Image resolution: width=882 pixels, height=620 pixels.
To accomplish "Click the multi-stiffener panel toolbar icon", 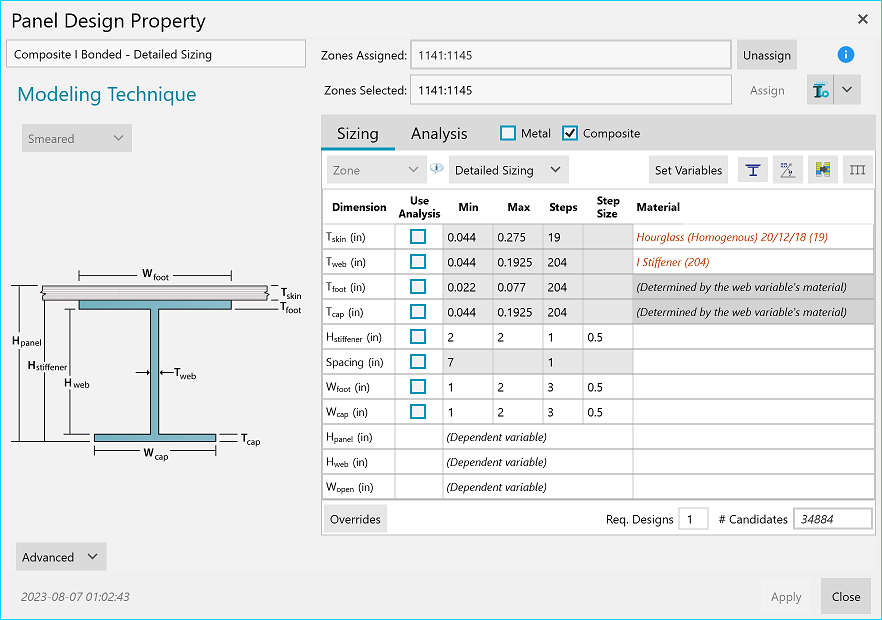I will click(x=857, y=170).
